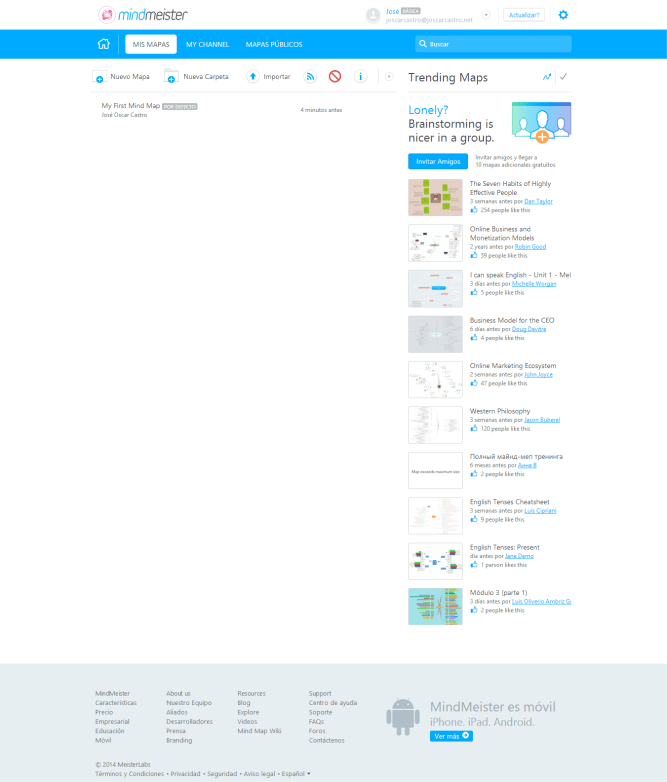Click the user avatar icon
Image resolution: width=667 pixels, height=782 pixels.
373,15
